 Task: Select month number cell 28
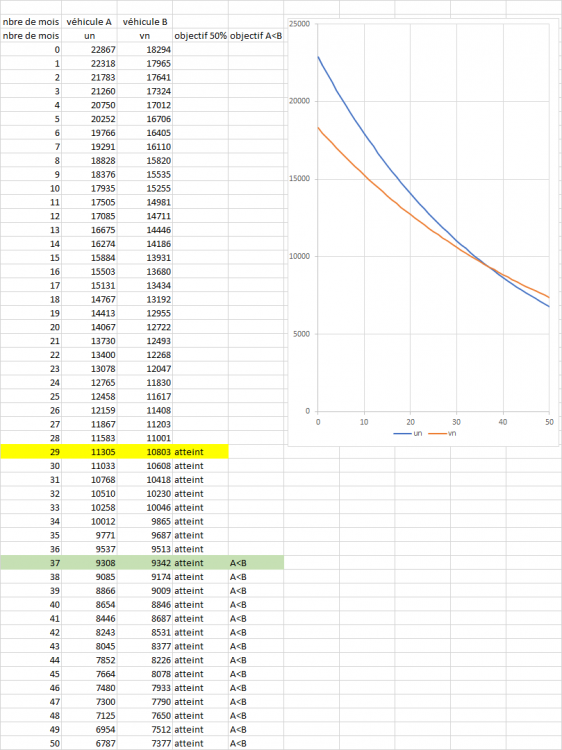[31, 438]
